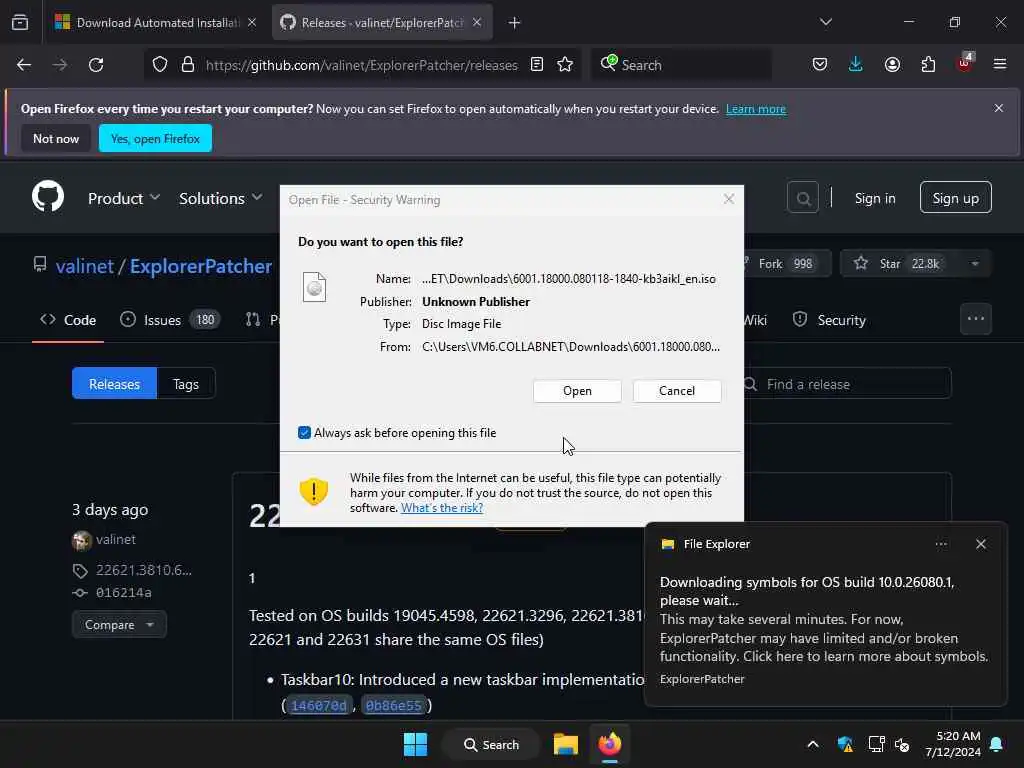
Task: Open the Firefox hamburger menu
Action: coord(1000,65)
